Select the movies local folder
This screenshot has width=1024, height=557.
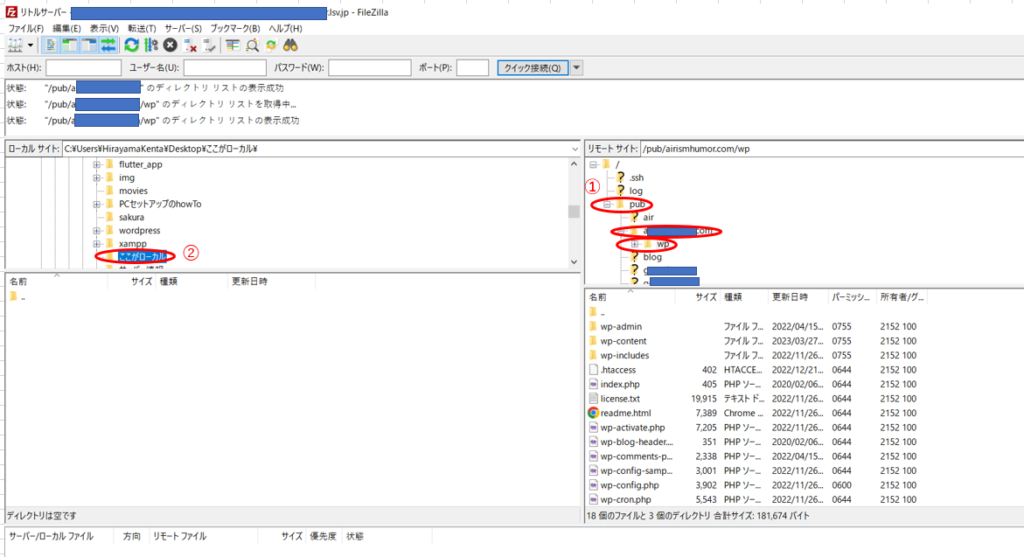point(133,191)
